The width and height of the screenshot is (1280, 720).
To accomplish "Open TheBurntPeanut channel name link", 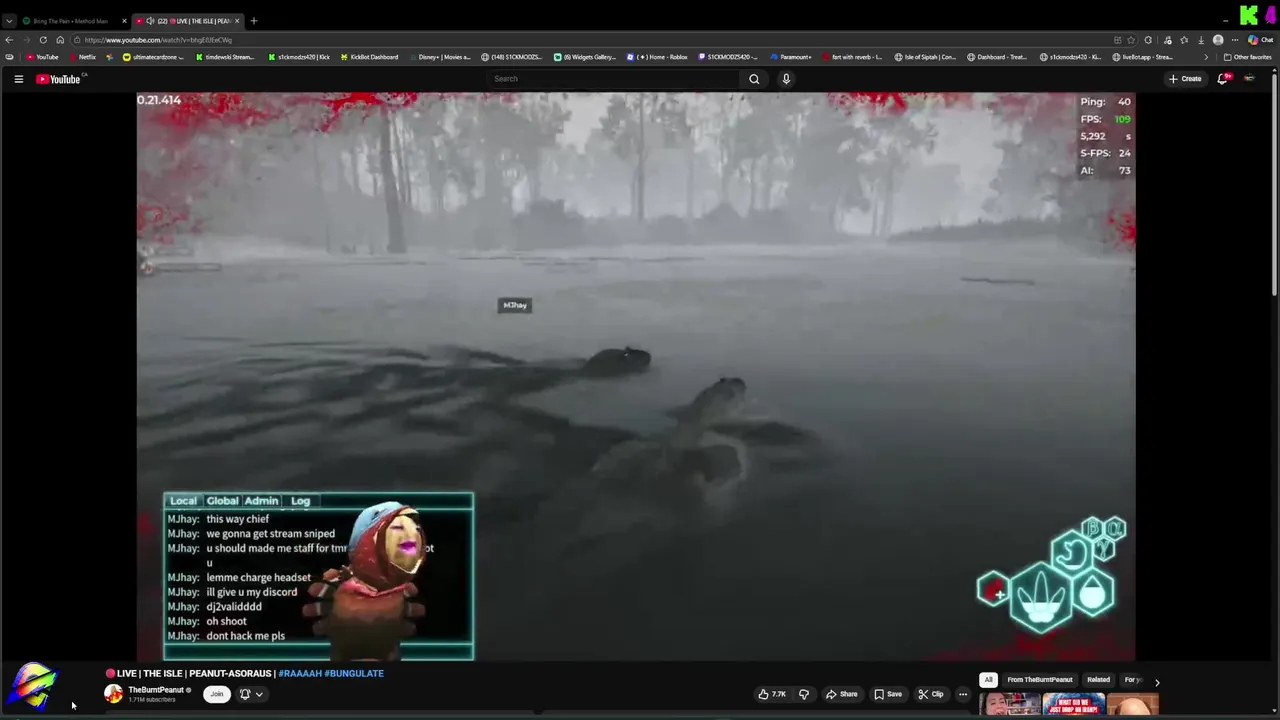I will 156,690.
